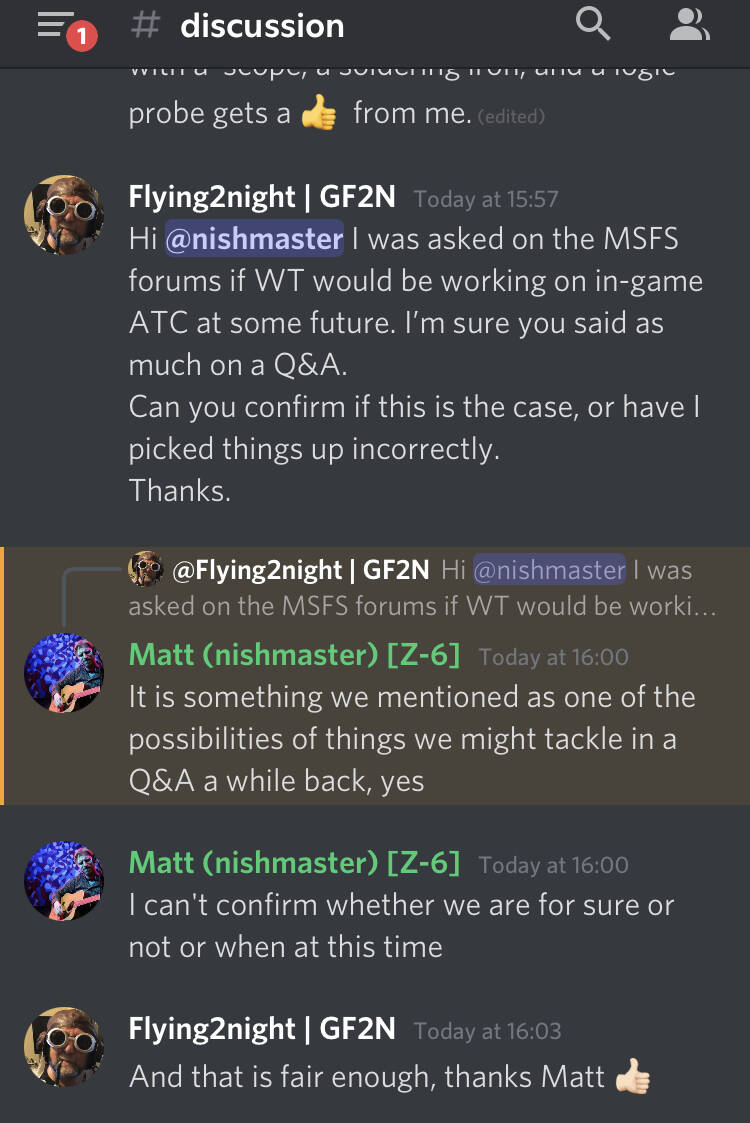Jump to the quoted original message preview
Viewport: 750px width, 1123px height.
[x=420, y=605]
